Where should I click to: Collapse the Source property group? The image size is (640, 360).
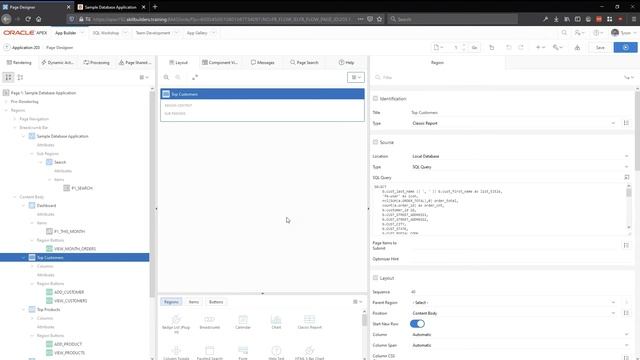pyautogui.click(x=375, y=142)
